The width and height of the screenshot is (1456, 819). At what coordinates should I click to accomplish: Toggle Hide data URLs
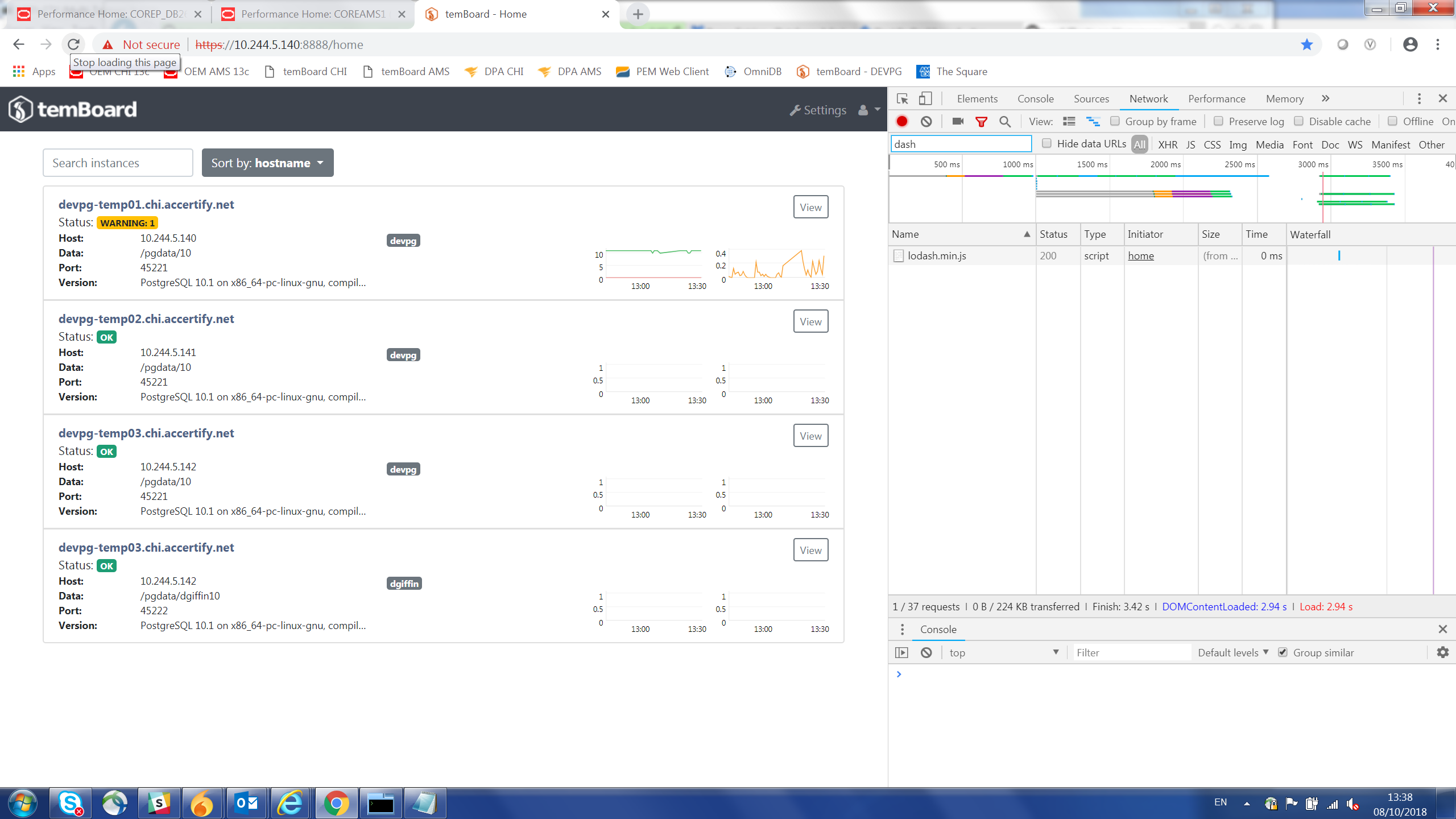click(1047, 143)
